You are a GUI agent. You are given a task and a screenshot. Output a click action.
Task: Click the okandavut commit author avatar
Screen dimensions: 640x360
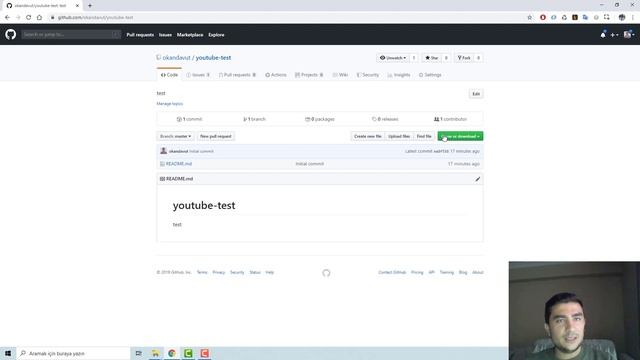coord(164,151)
